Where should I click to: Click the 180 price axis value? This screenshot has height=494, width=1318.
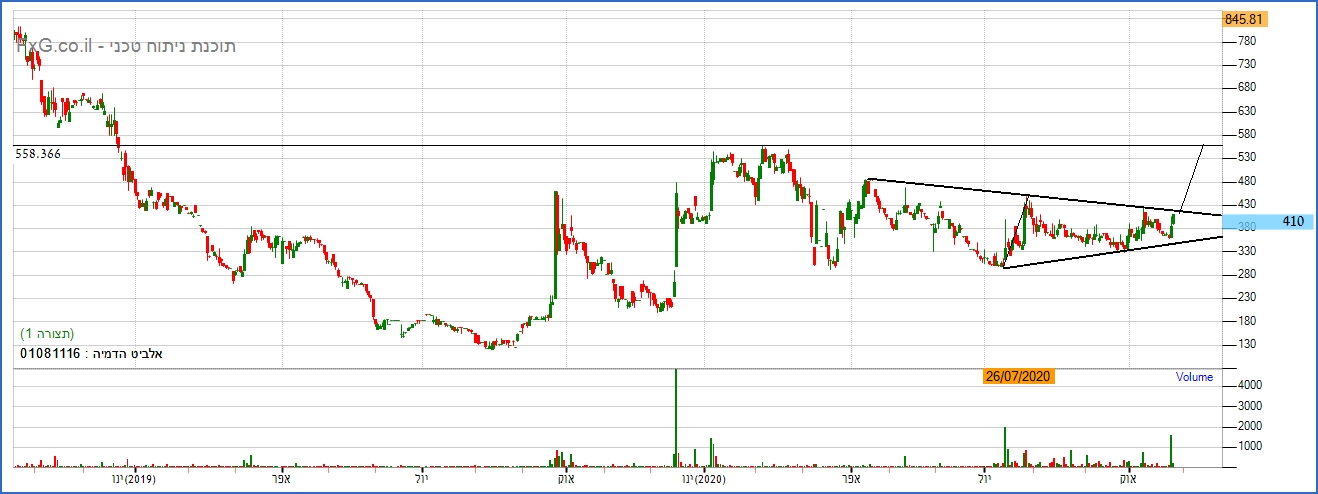(1246, 321)
